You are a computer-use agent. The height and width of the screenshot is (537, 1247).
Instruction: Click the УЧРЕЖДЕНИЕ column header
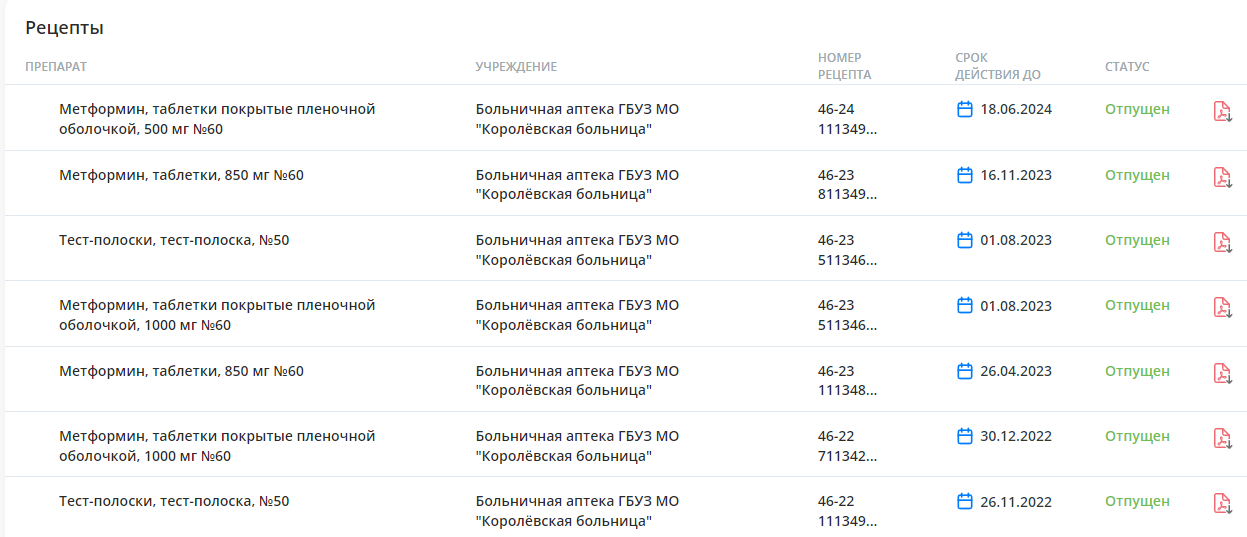click(x=516, y=67)
